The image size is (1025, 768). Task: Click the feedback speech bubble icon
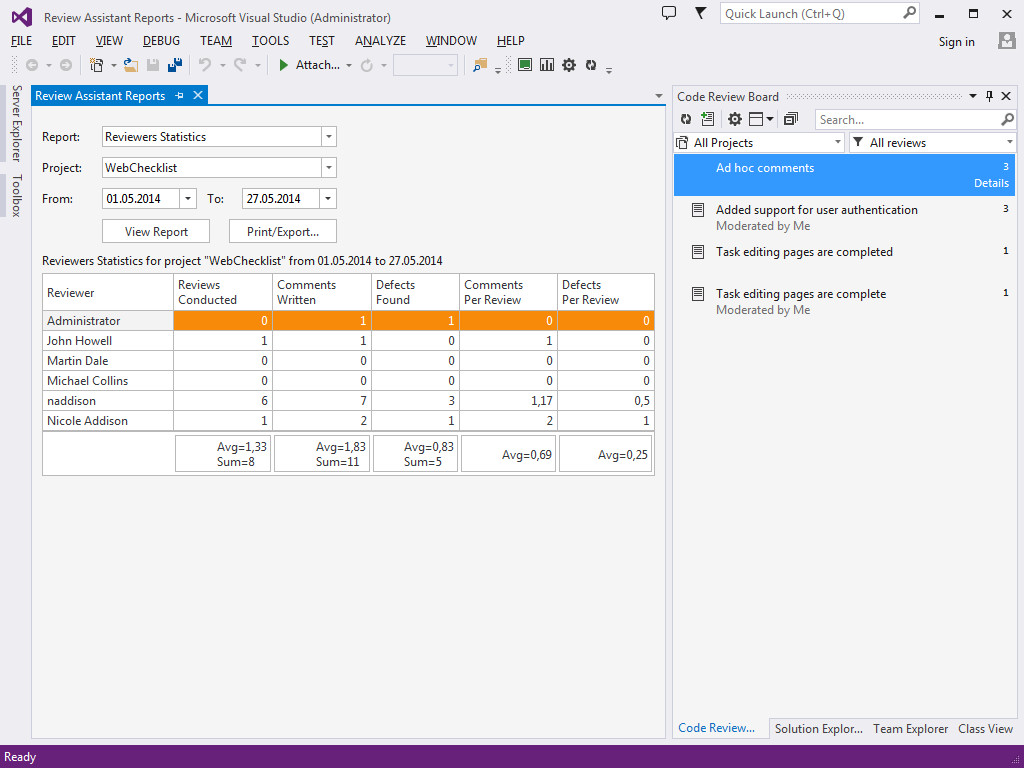tap(669, 12)
